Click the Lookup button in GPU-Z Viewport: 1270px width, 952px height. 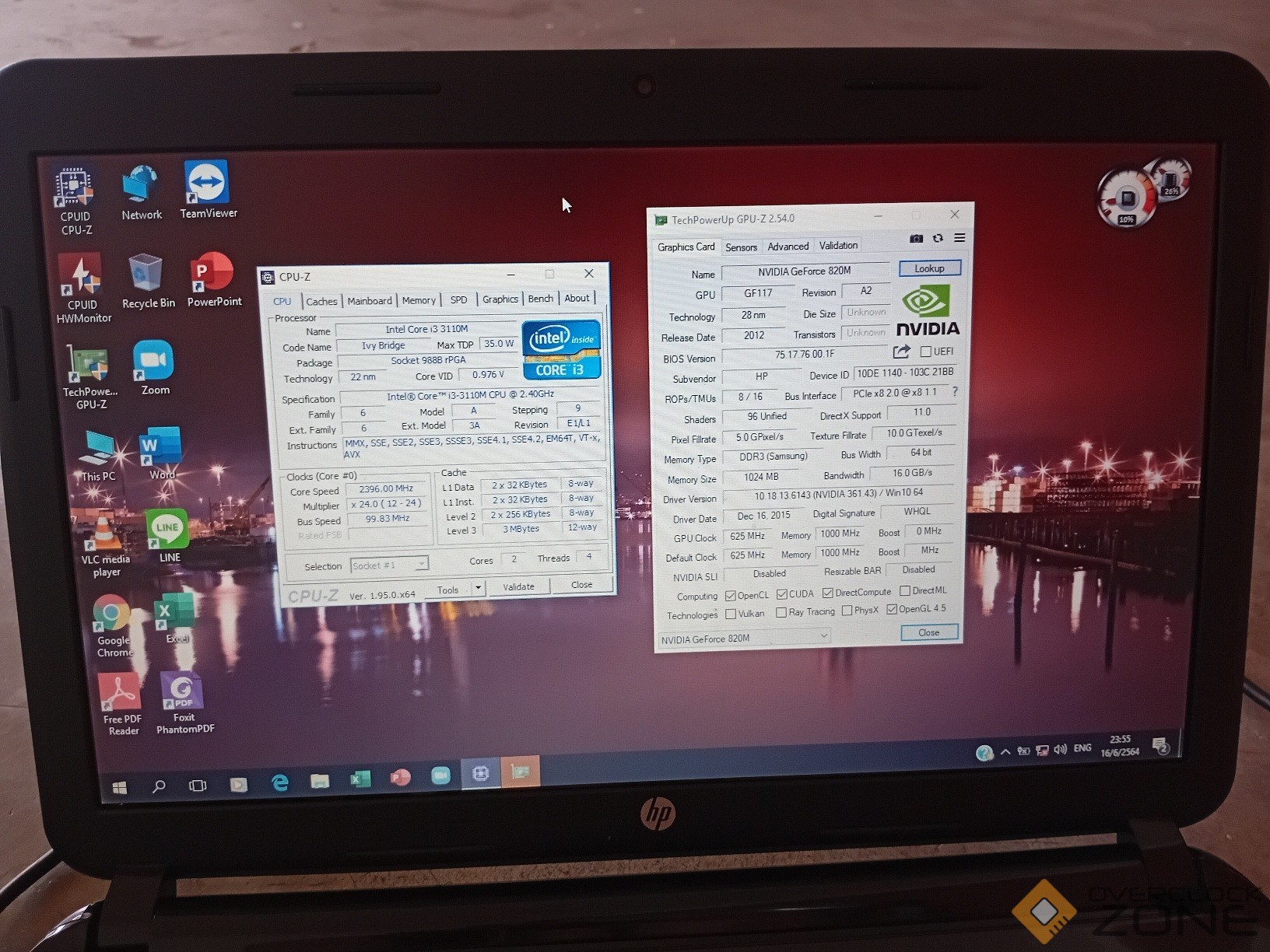[929, 268]
